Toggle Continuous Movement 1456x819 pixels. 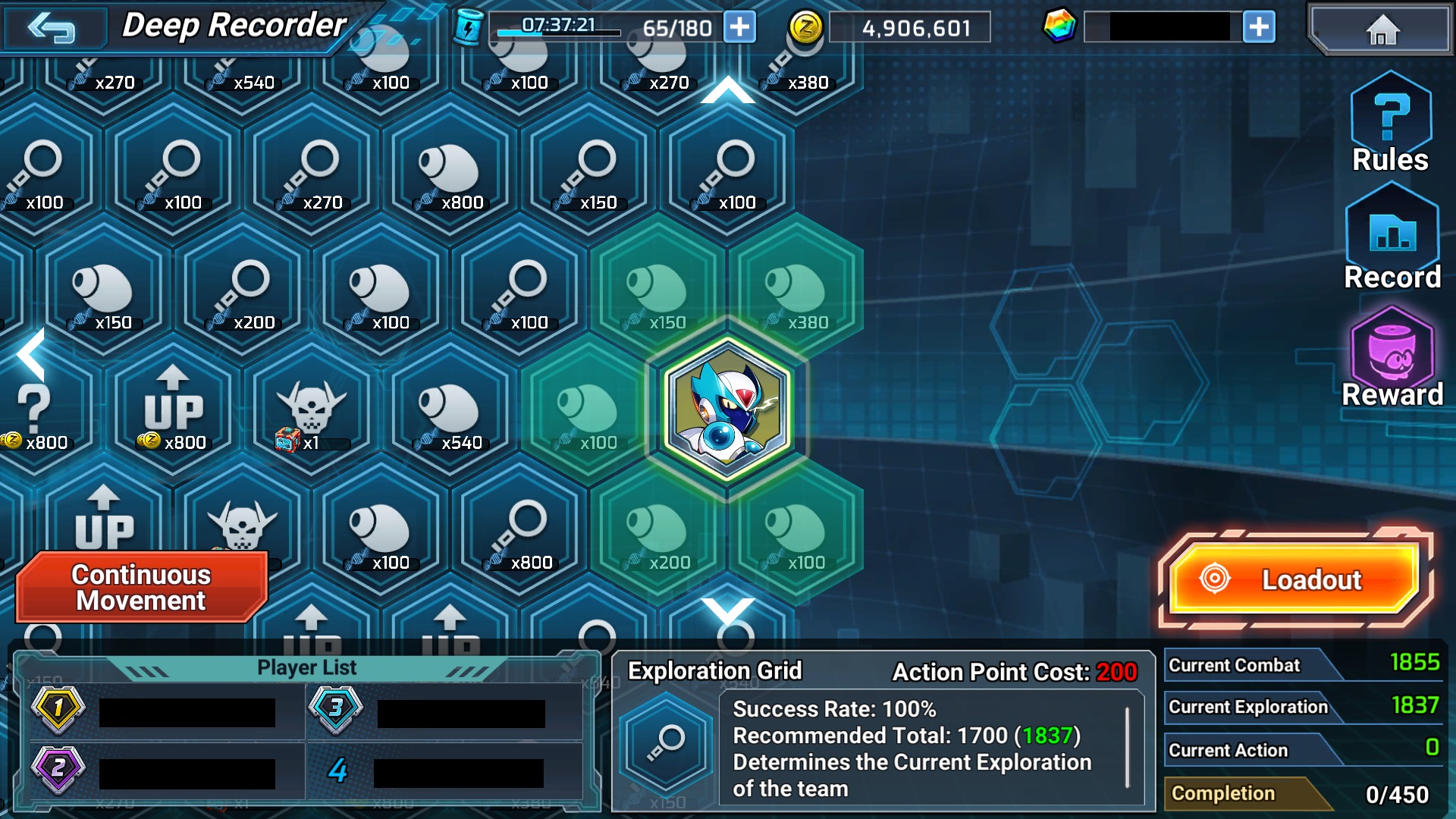click(141, 587)
